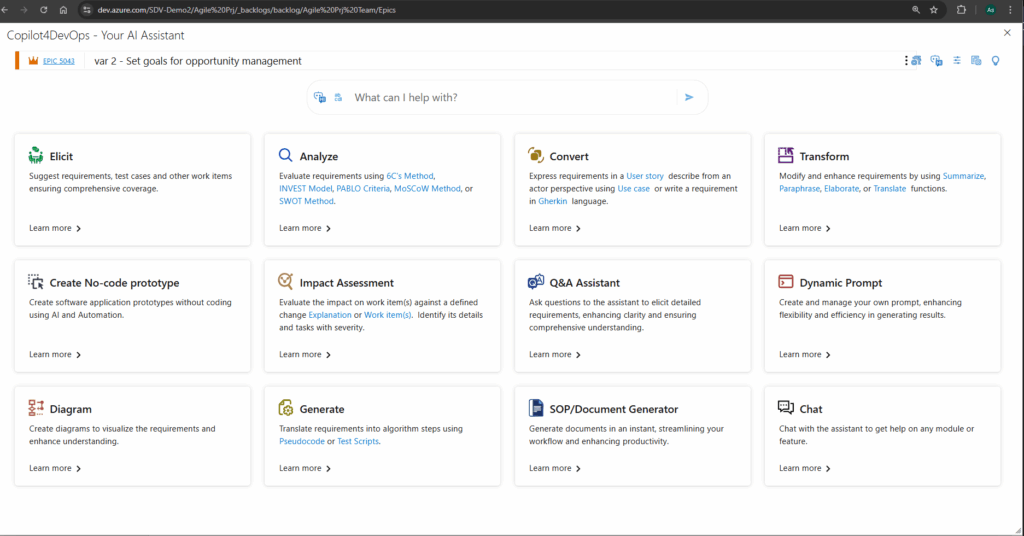
Task: Open the EPIC 5043 work item link
Action: coord(58,61)
